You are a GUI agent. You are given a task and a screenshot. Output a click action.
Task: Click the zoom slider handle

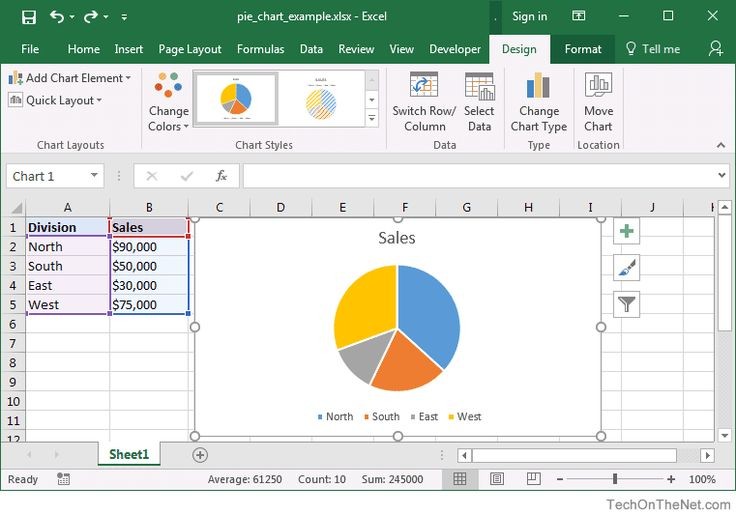click(x=614, y=480)
